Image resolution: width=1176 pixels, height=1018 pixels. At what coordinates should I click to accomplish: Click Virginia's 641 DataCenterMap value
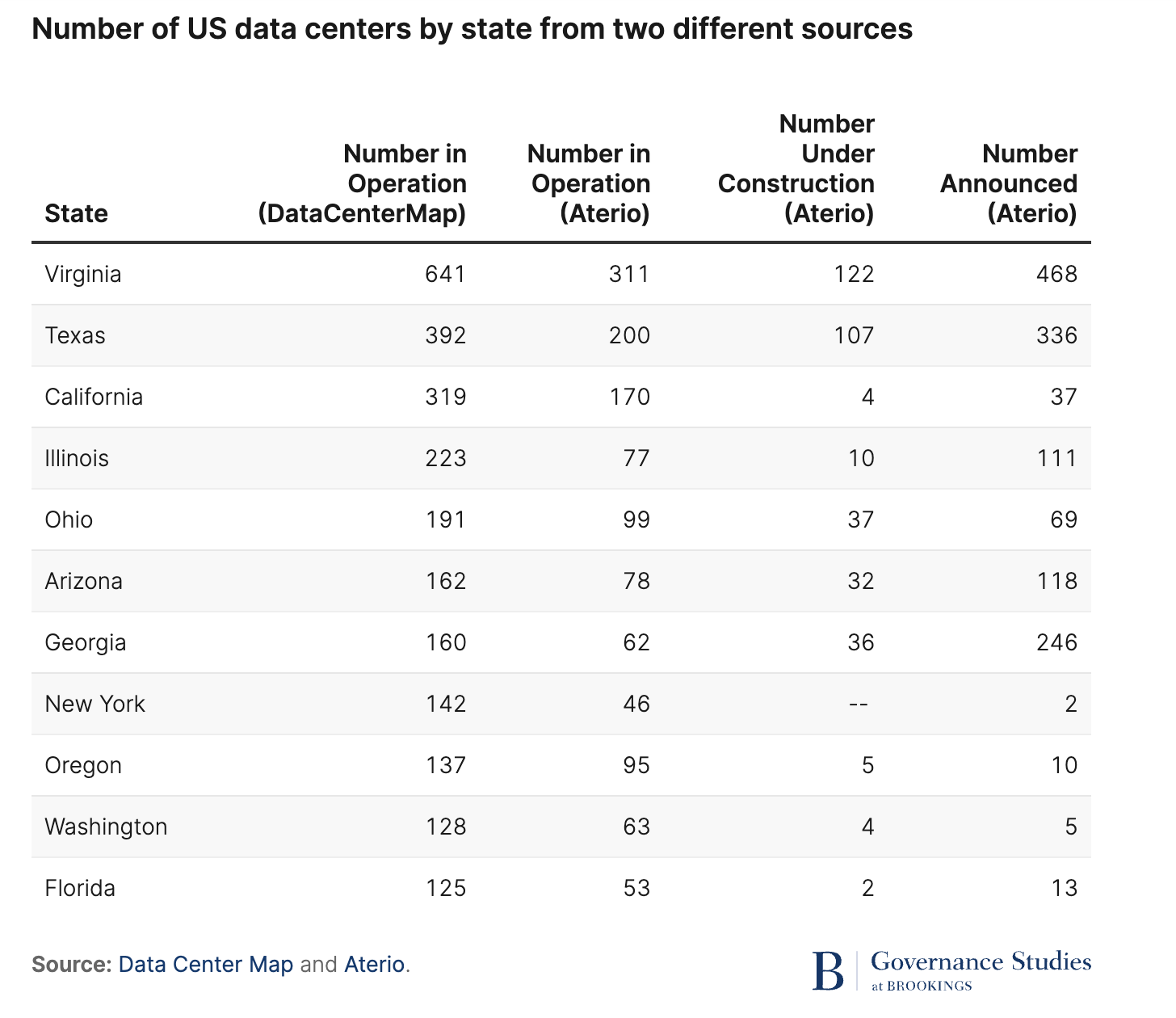click(x=445, y=275)
